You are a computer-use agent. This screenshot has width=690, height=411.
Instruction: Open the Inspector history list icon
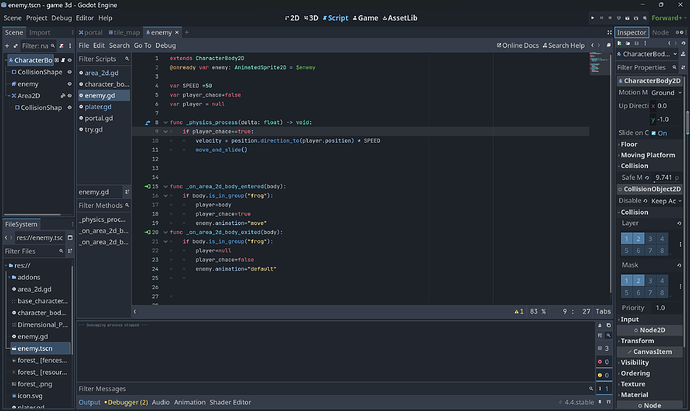pos(683,43)
